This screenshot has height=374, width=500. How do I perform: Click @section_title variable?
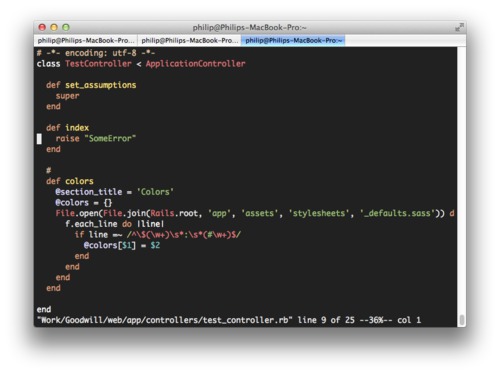[89, 192]
